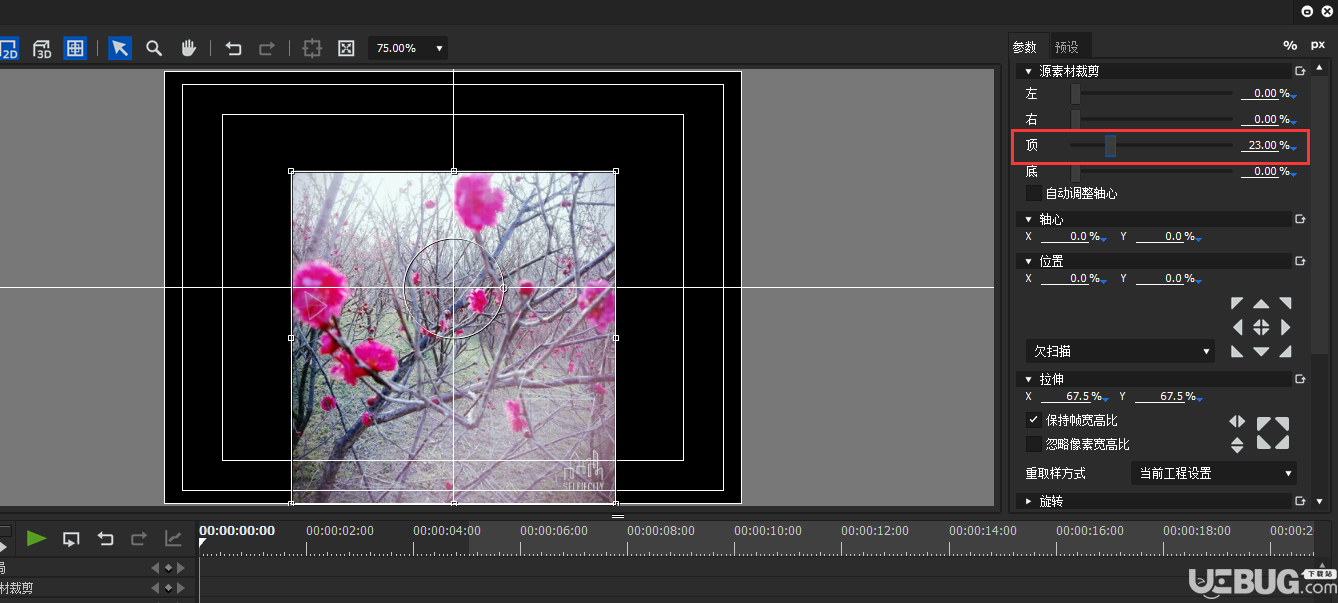The width and height of the screenshot is (1338, 603).
Task: Click the fit-width horizontal arrows icon
Action: click(x=1237, y=421)
